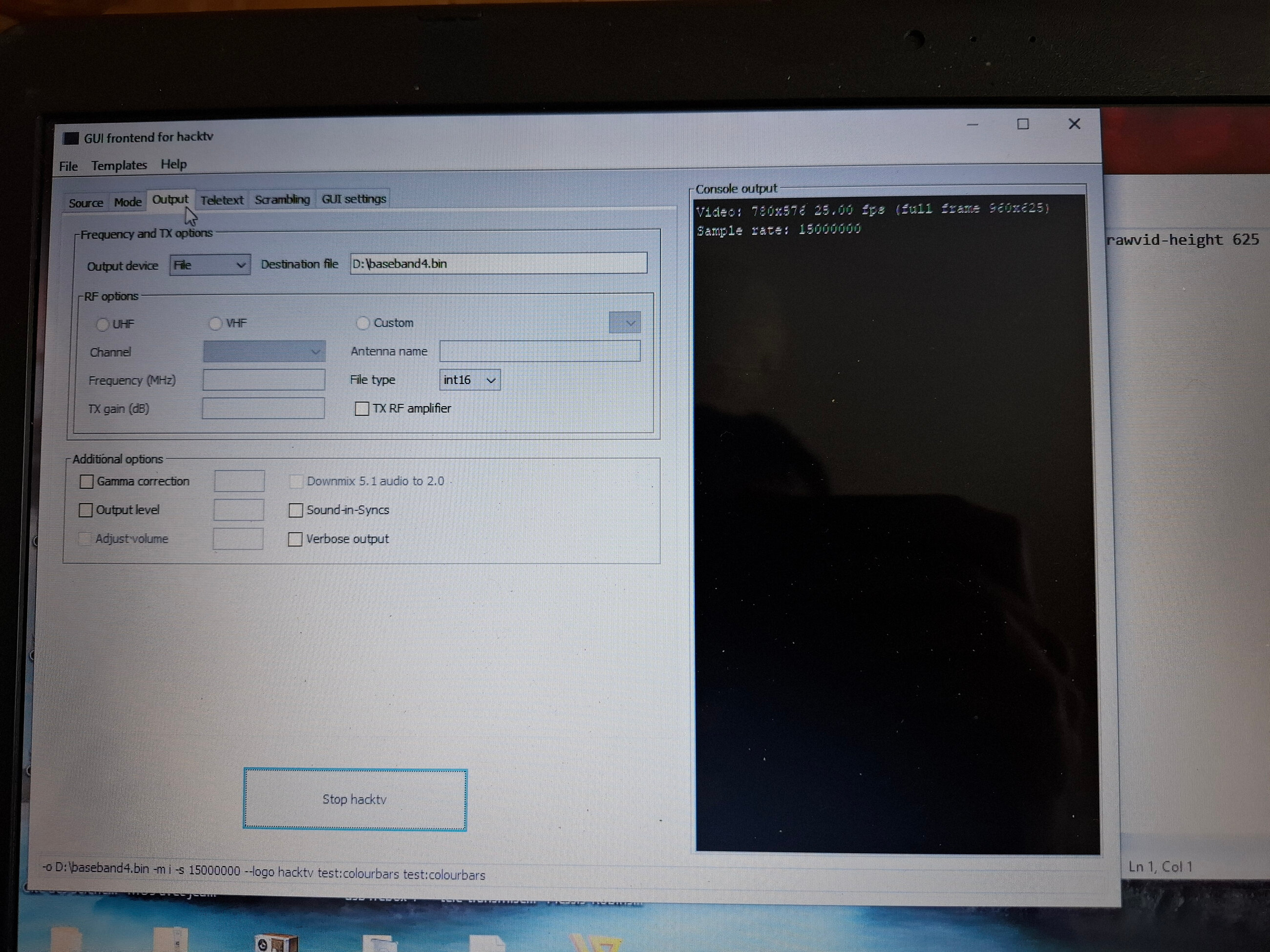This screenshot has height=952, width=1270.
Task: Switch to the Mode tab
Action: point(127,202)
